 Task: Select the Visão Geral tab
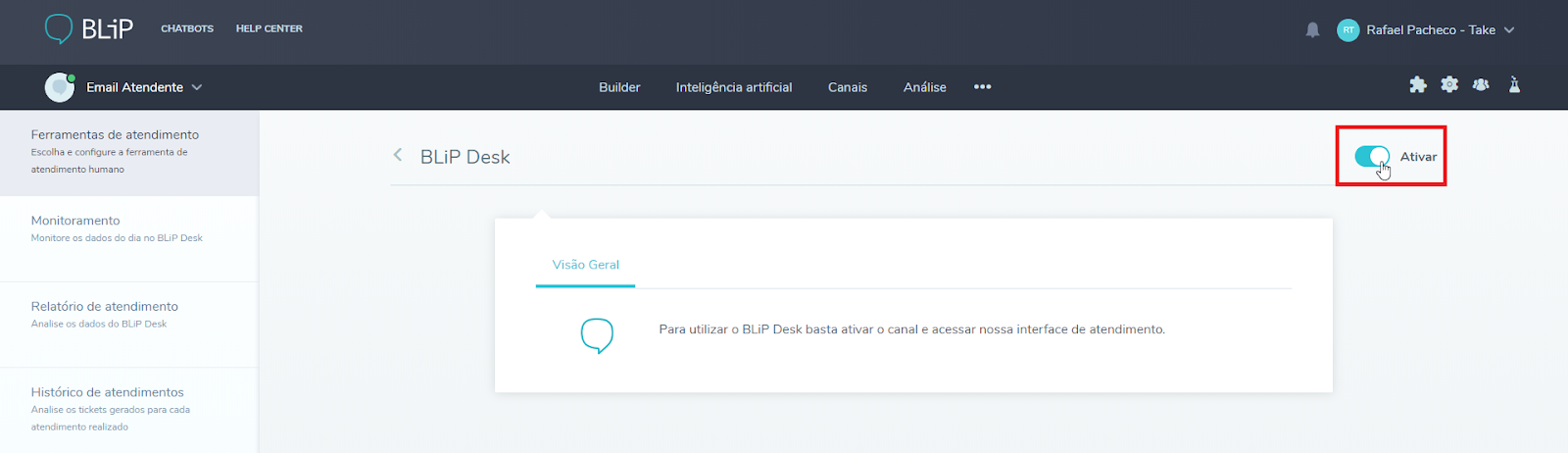click(586, 265)
